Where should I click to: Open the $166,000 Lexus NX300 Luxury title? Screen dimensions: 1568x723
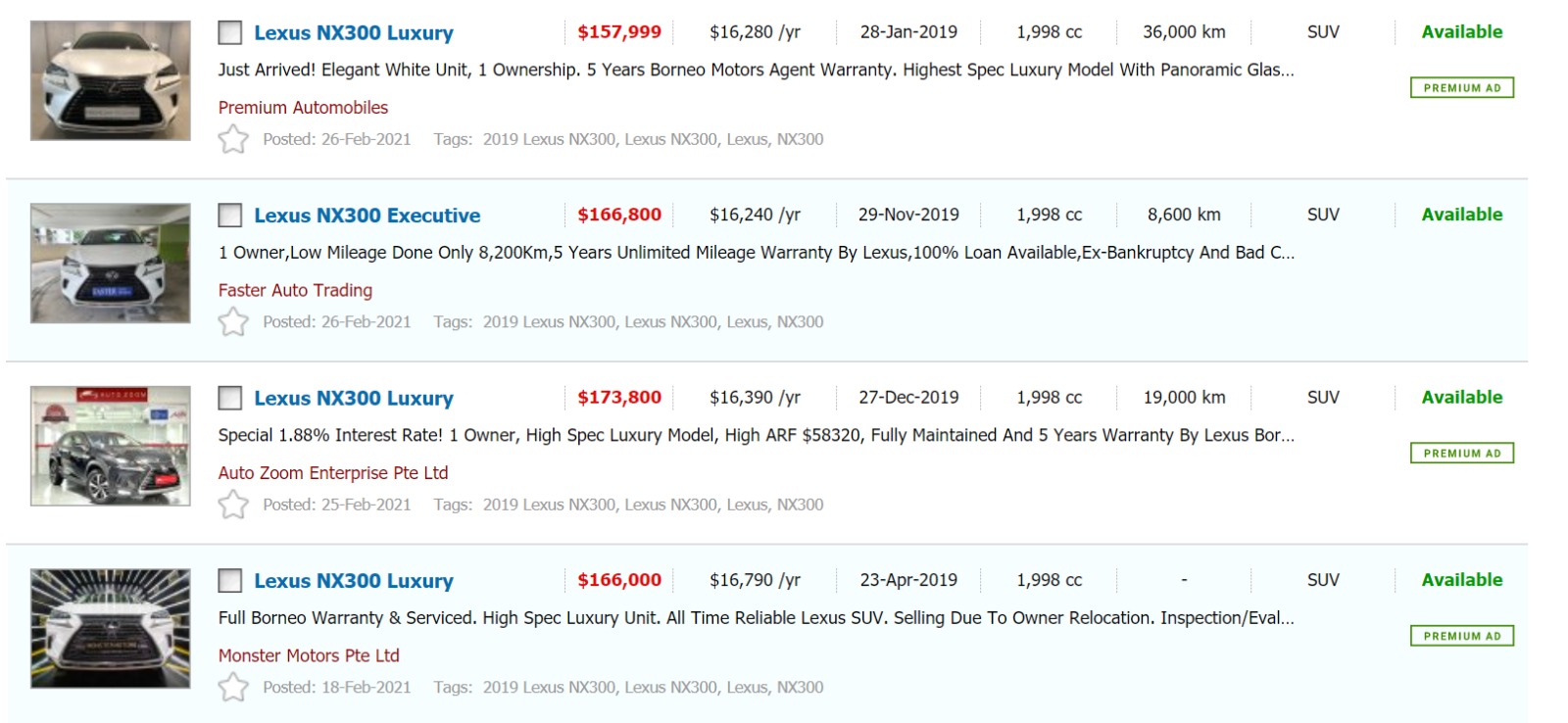coord(353,581)
